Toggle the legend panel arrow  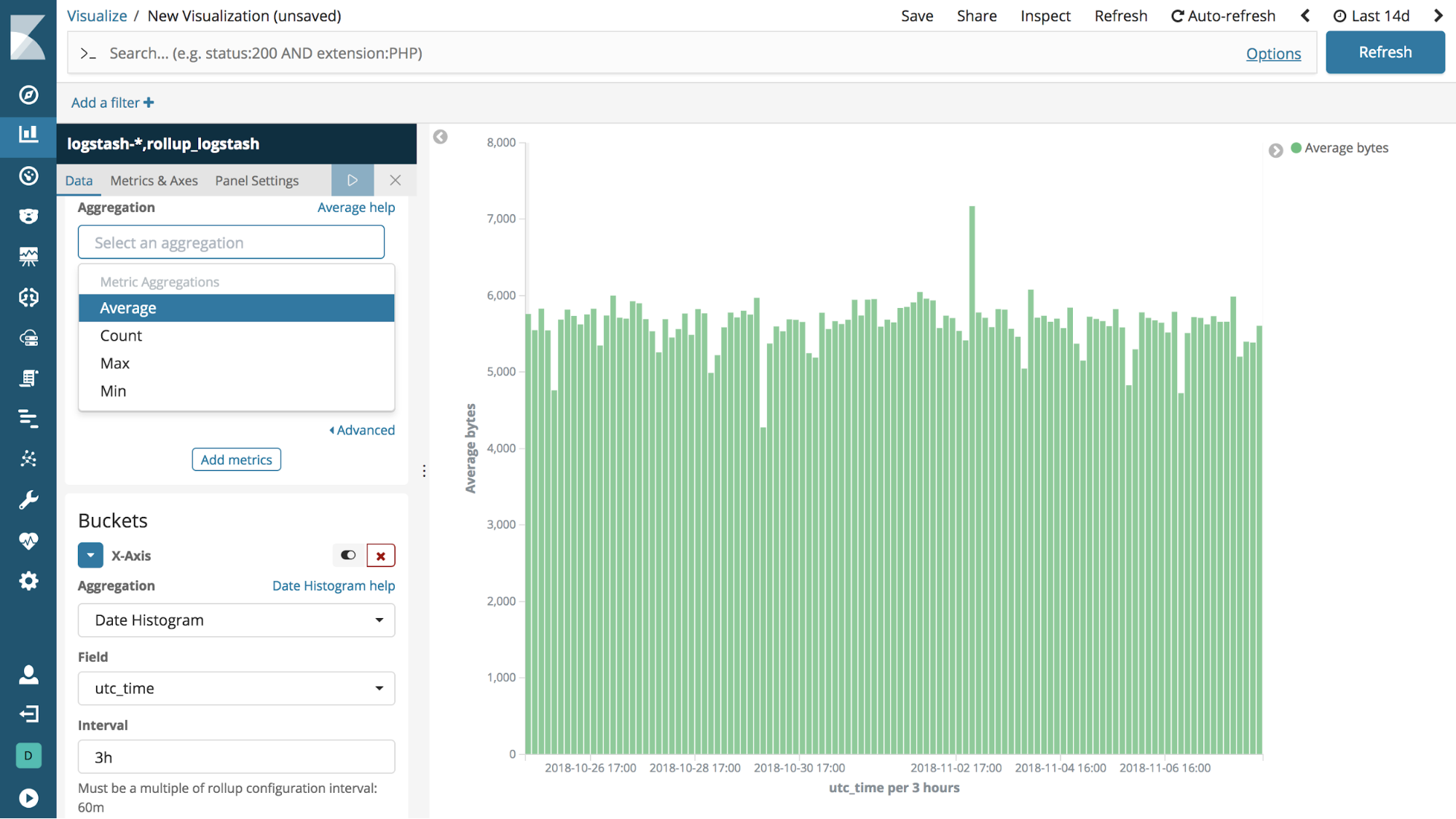click(1275, 150)
